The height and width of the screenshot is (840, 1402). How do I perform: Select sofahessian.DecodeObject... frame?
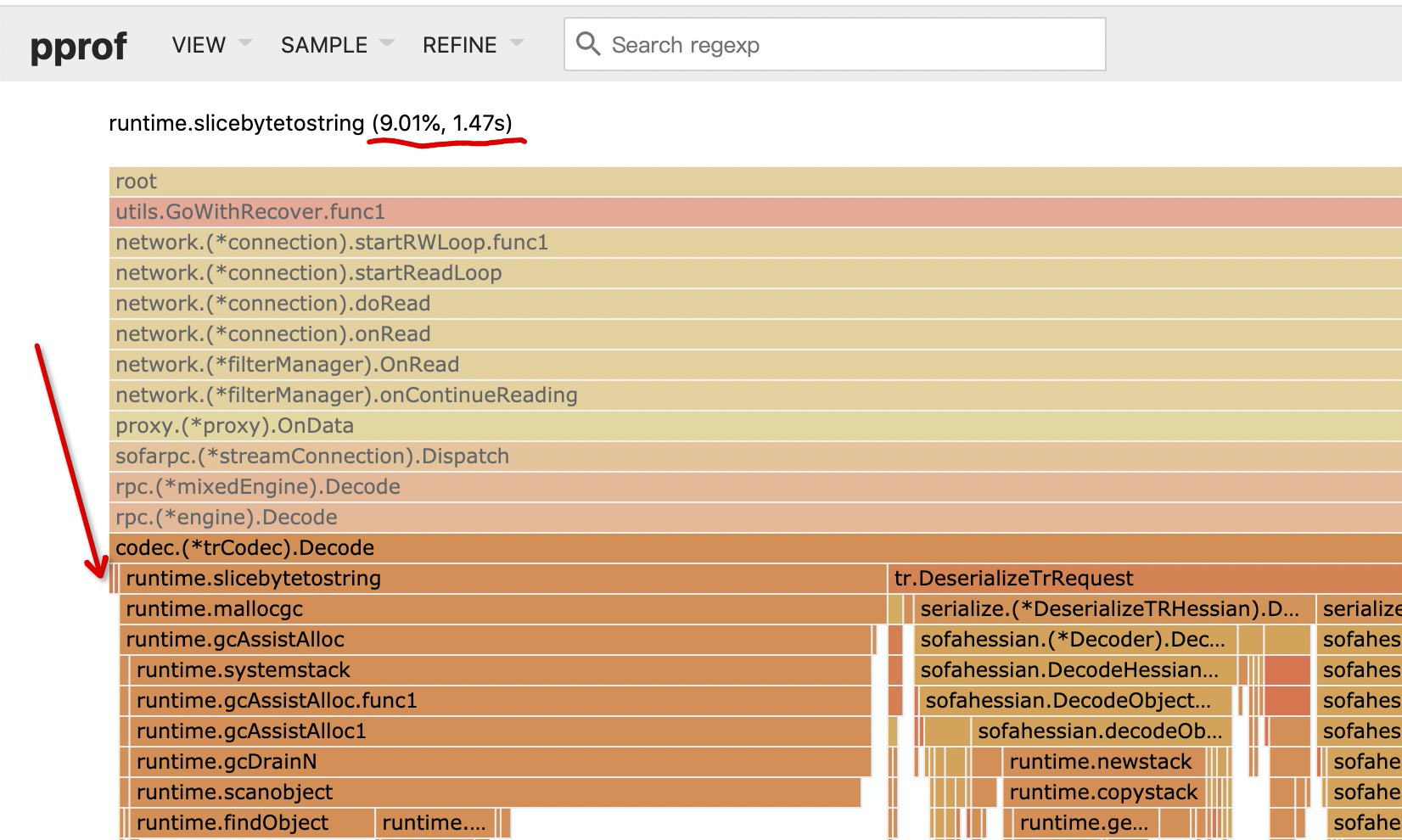(1075, 701)
